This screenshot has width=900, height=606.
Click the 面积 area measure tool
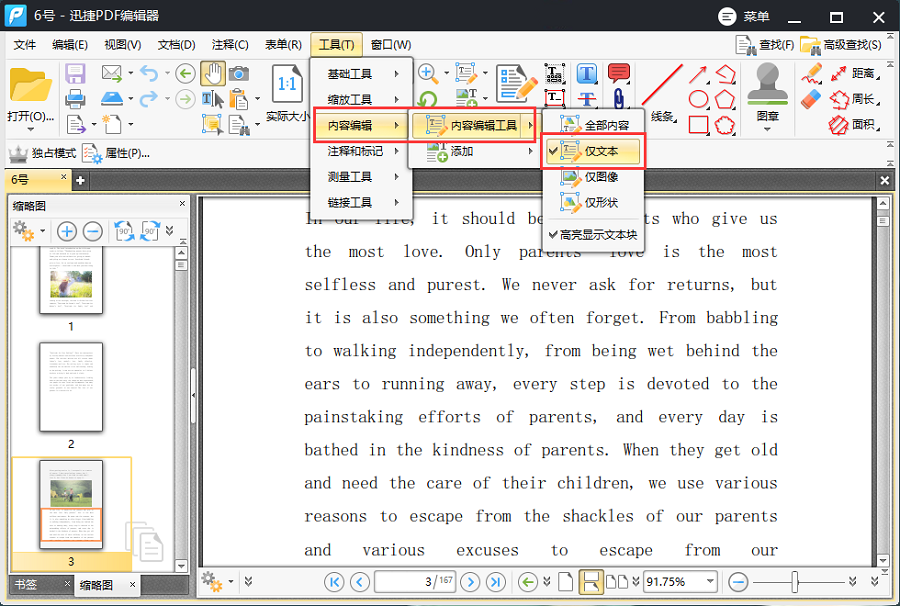pyautogui.click(x=854, y=124)
